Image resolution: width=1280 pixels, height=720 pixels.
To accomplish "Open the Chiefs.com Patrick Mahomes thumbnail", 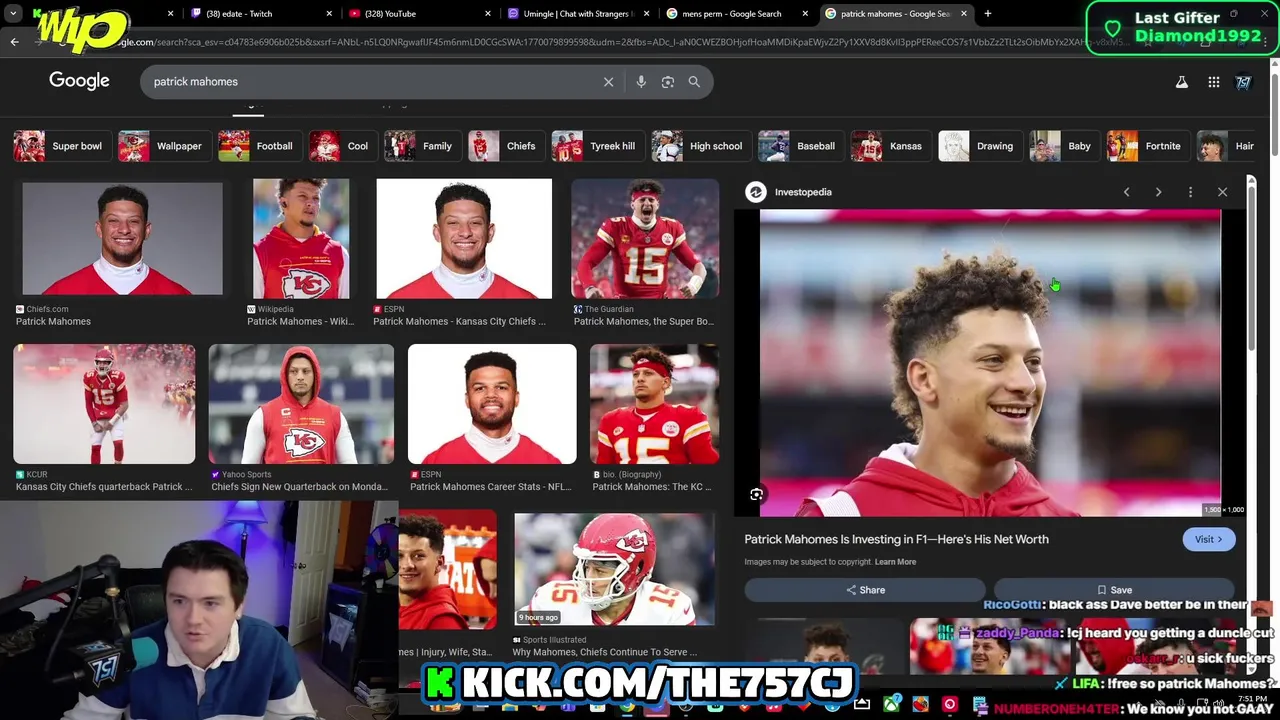I will pos(122,238).
